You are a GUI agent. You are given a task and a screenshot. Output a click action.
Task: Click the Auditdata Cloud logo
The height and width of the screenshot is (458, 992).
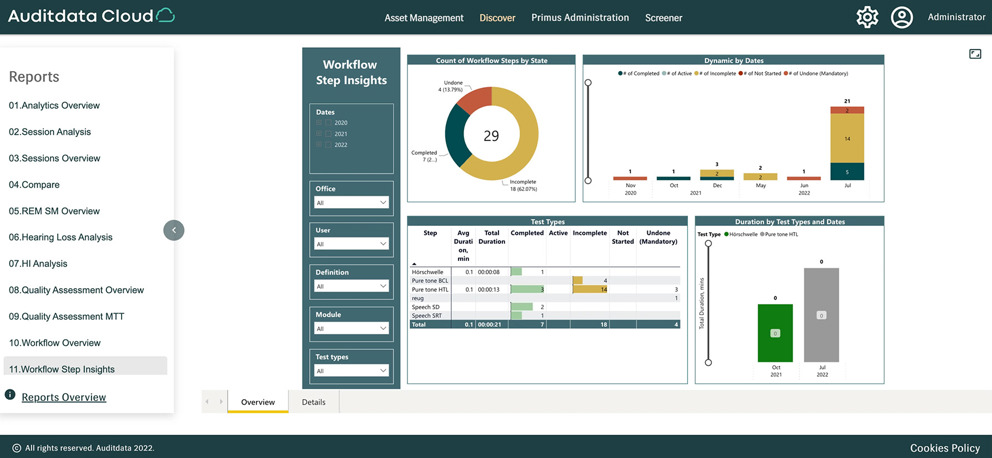pos(91,16)
